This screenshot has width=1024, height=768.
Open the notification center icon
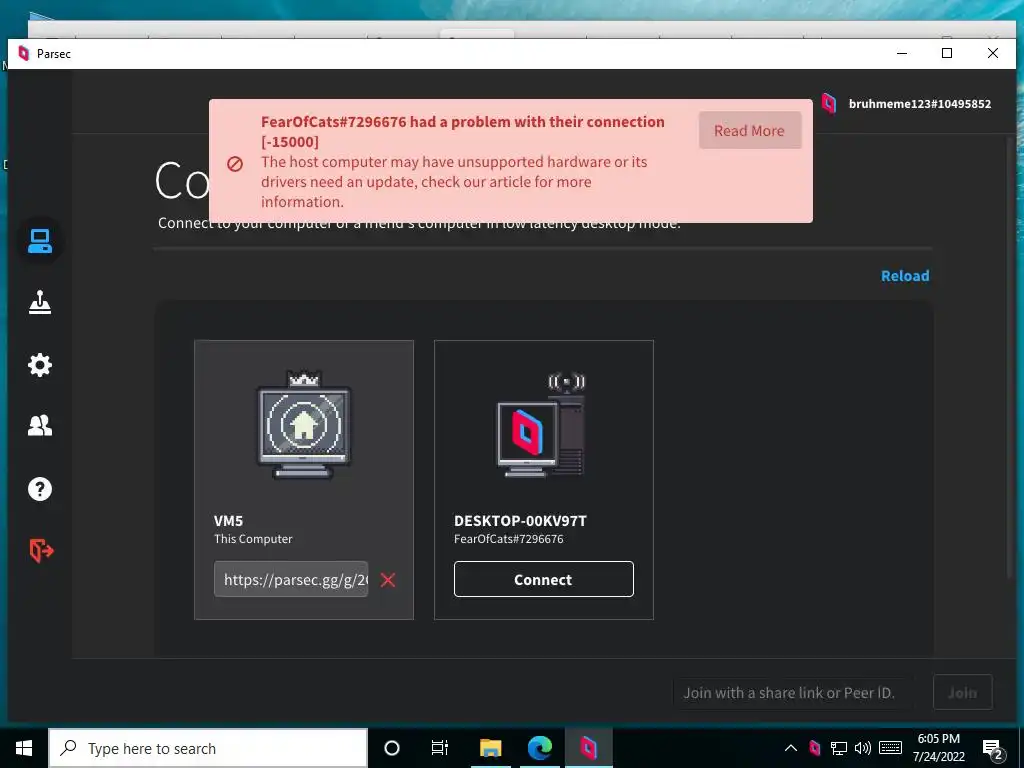tap(993, 749)
